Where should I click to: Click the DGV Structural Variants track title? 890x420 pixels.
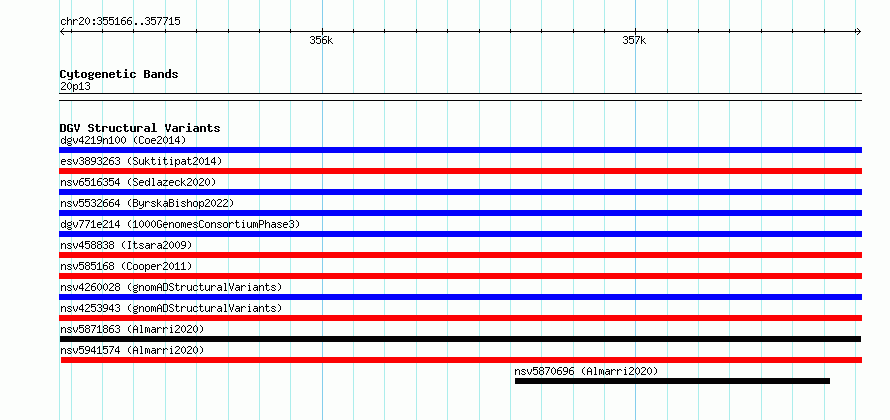[140, 128]
